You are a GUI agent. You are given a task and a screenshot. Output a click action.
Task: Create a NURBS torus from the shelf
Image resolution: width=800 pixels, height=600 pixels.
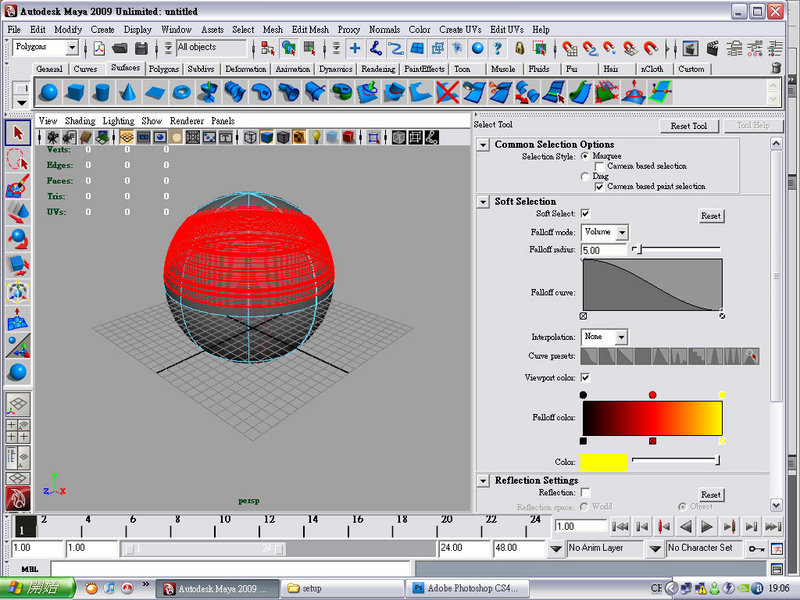pyautogui.click(x=182, y=92)
